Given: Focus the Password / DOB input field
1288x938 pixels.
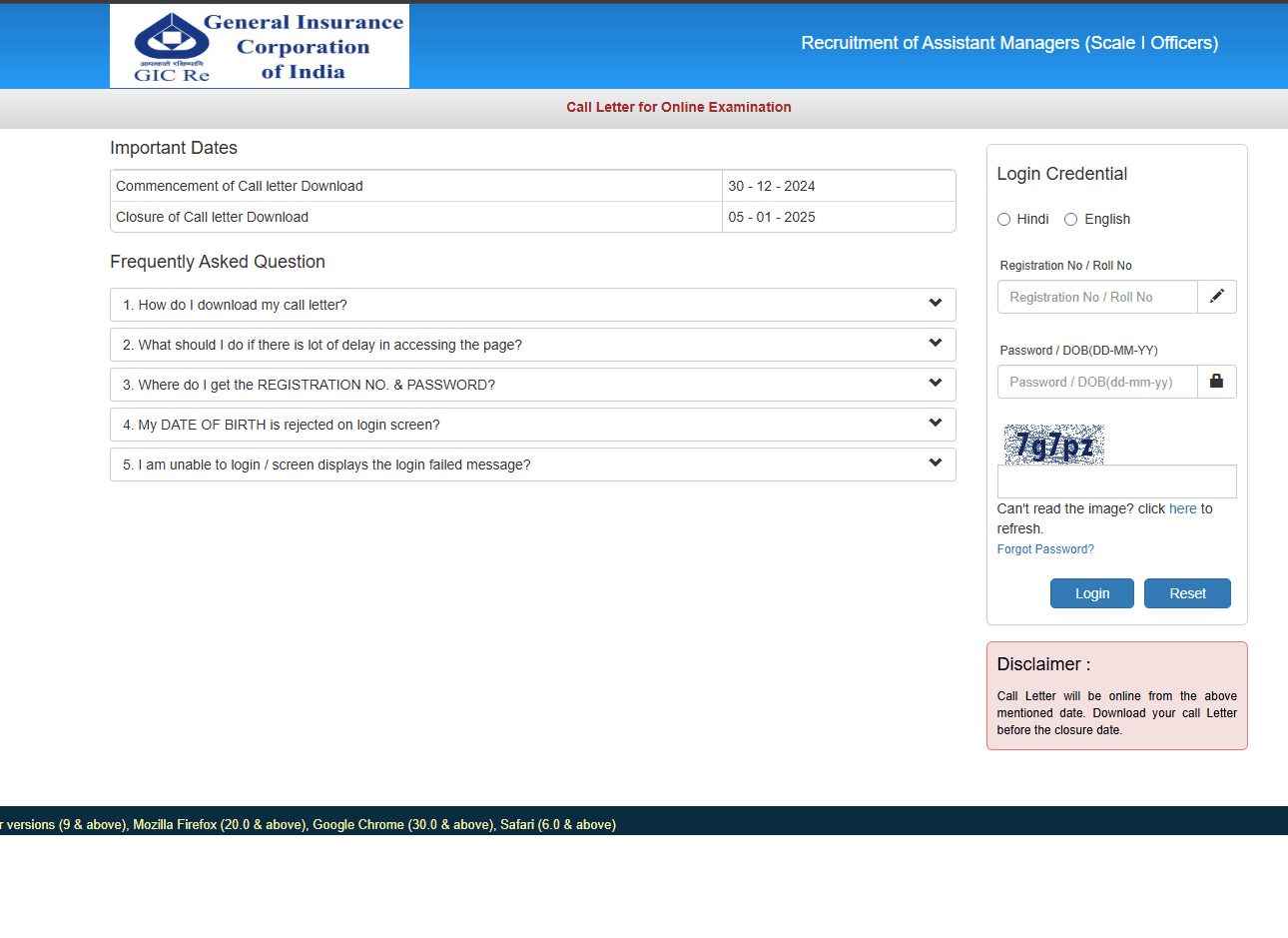Looking at the screenshot, I should (x=1096, y=382).
